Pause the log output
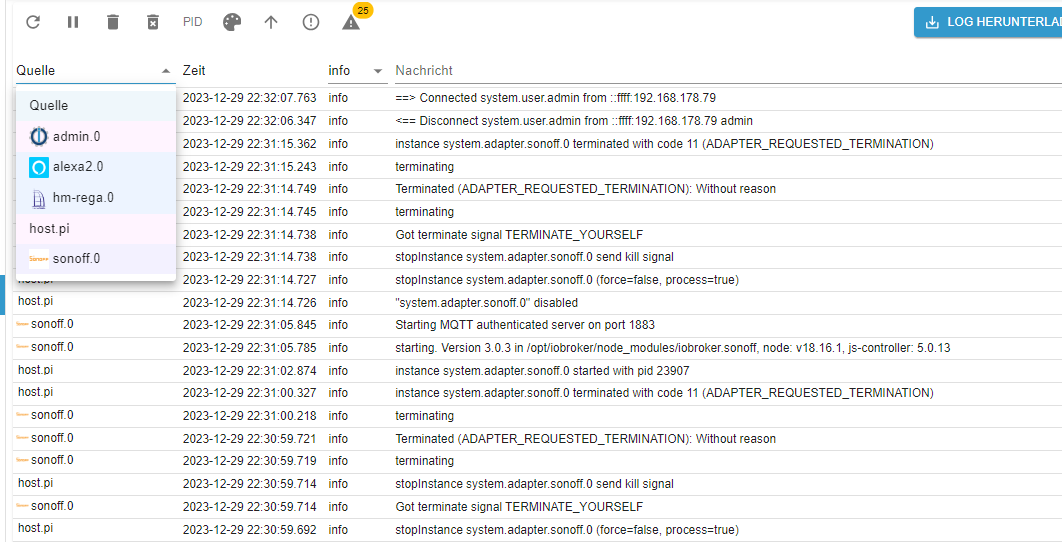The image size is (1062, 542). [73, 22]
